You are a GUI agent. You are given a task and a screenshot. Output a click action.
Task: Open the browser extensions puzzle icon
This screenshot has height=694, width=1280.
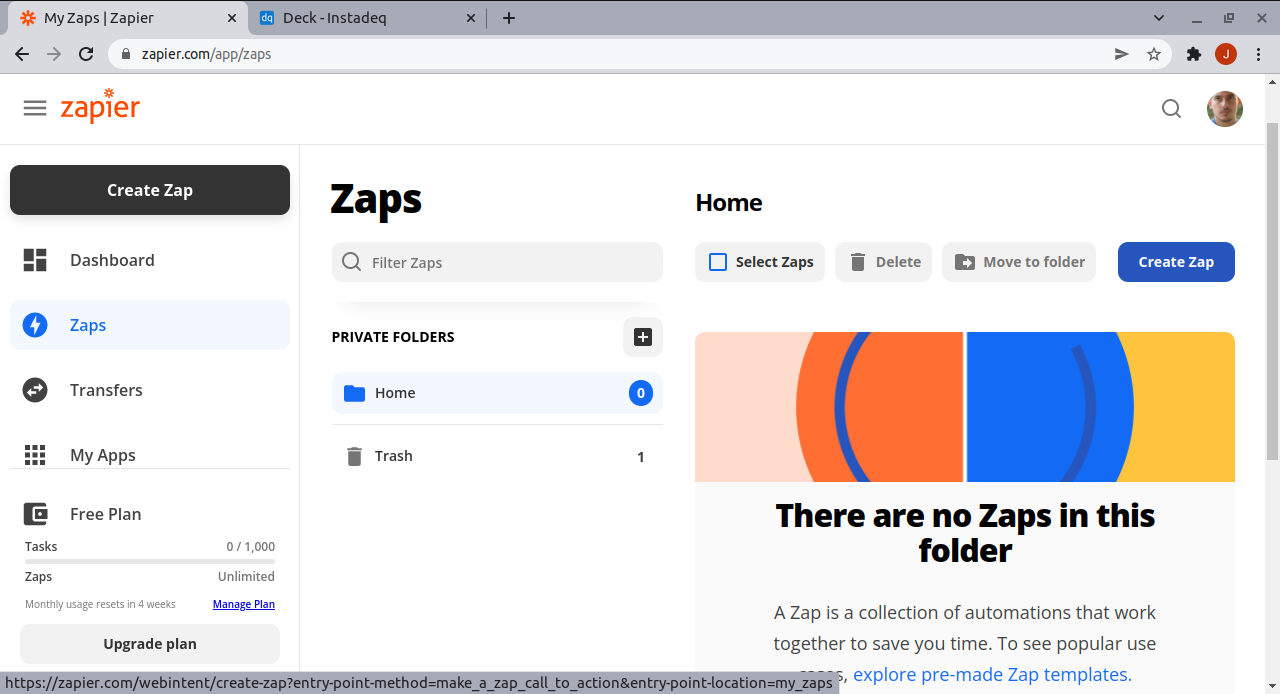point(1193,54)
